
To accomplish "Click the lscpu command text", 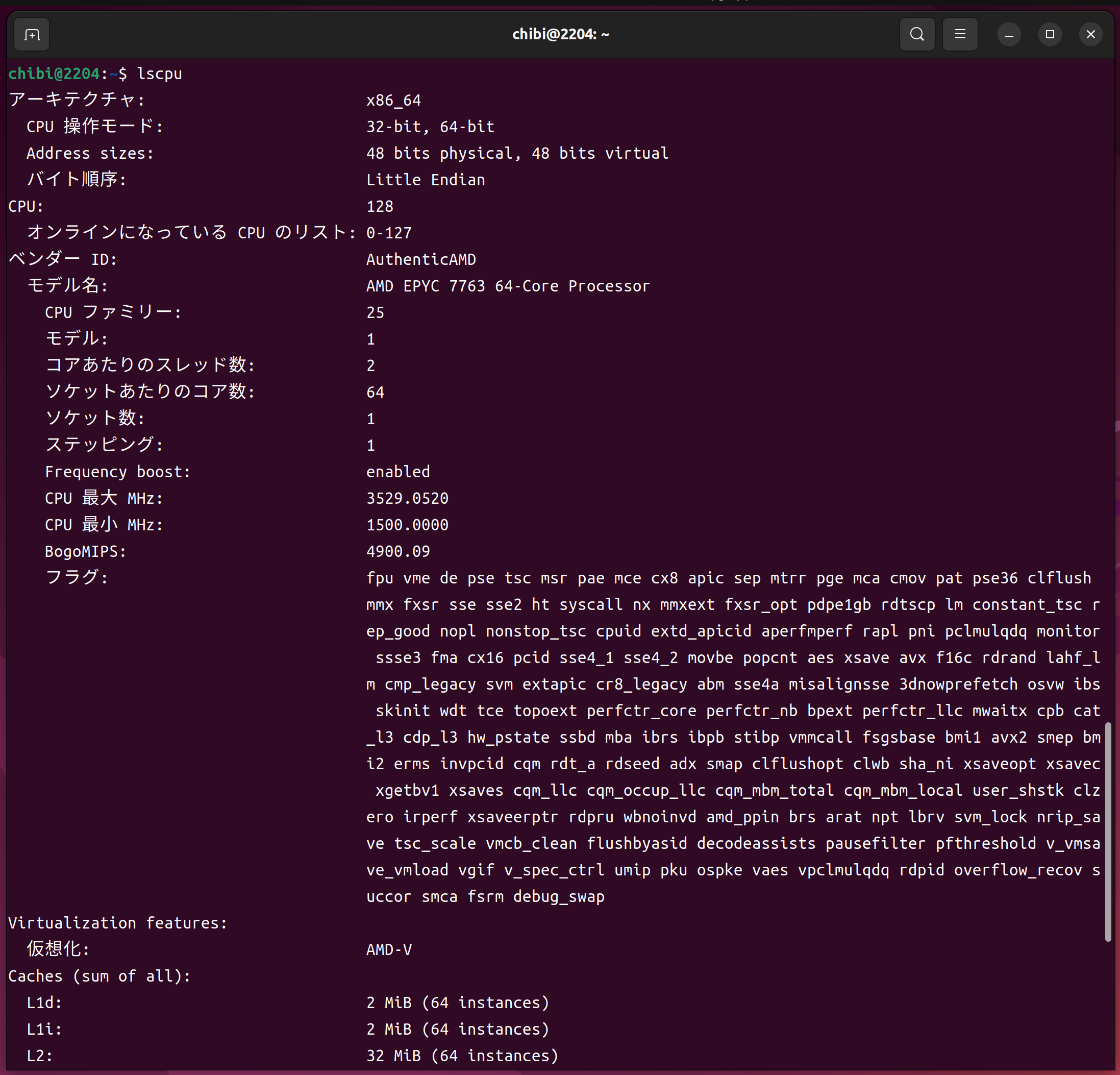I will [x=159, y=74].
